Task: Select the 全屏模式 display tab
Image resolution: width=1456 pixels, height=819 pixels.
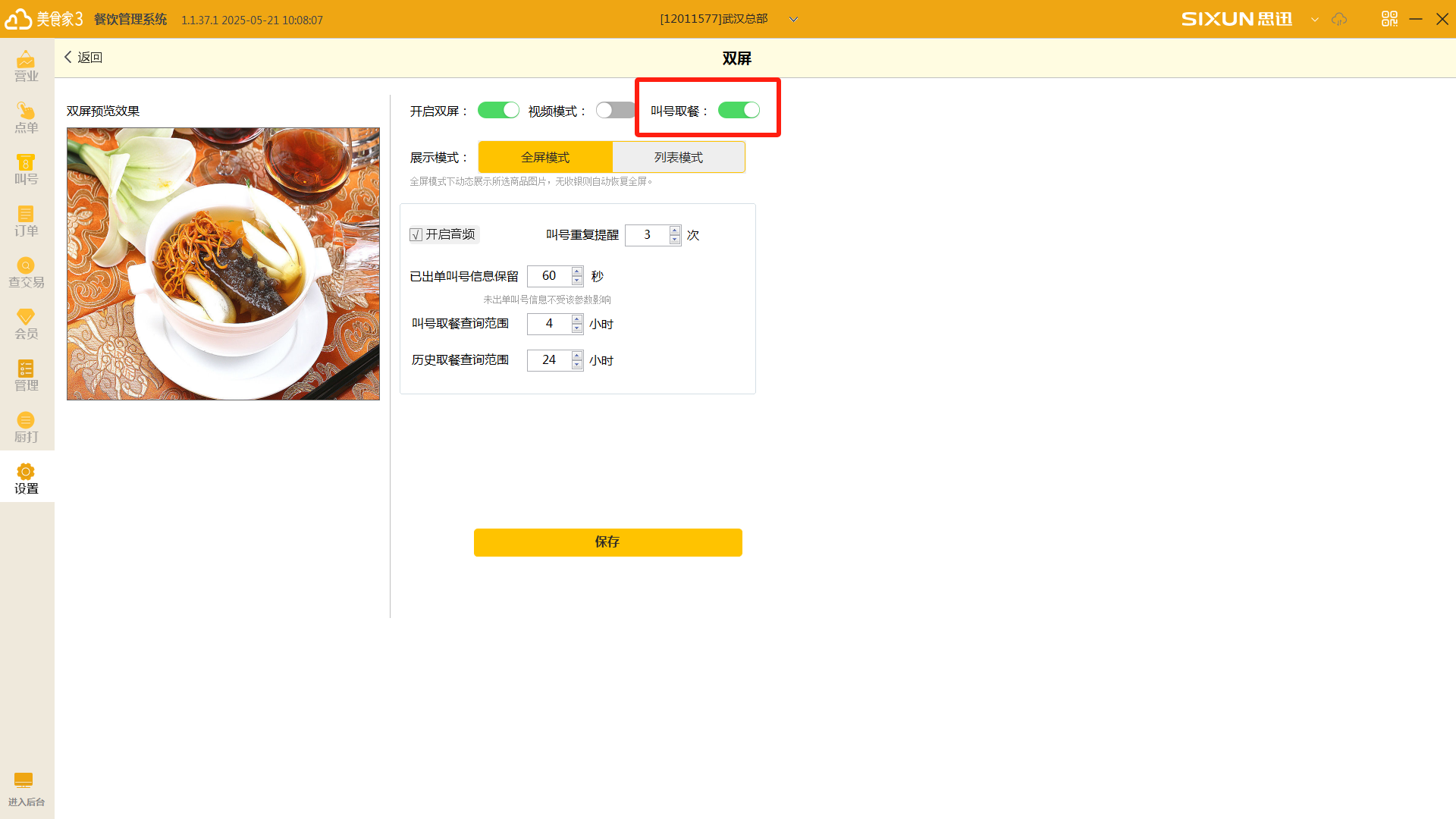Action: (x=545, y=157)
